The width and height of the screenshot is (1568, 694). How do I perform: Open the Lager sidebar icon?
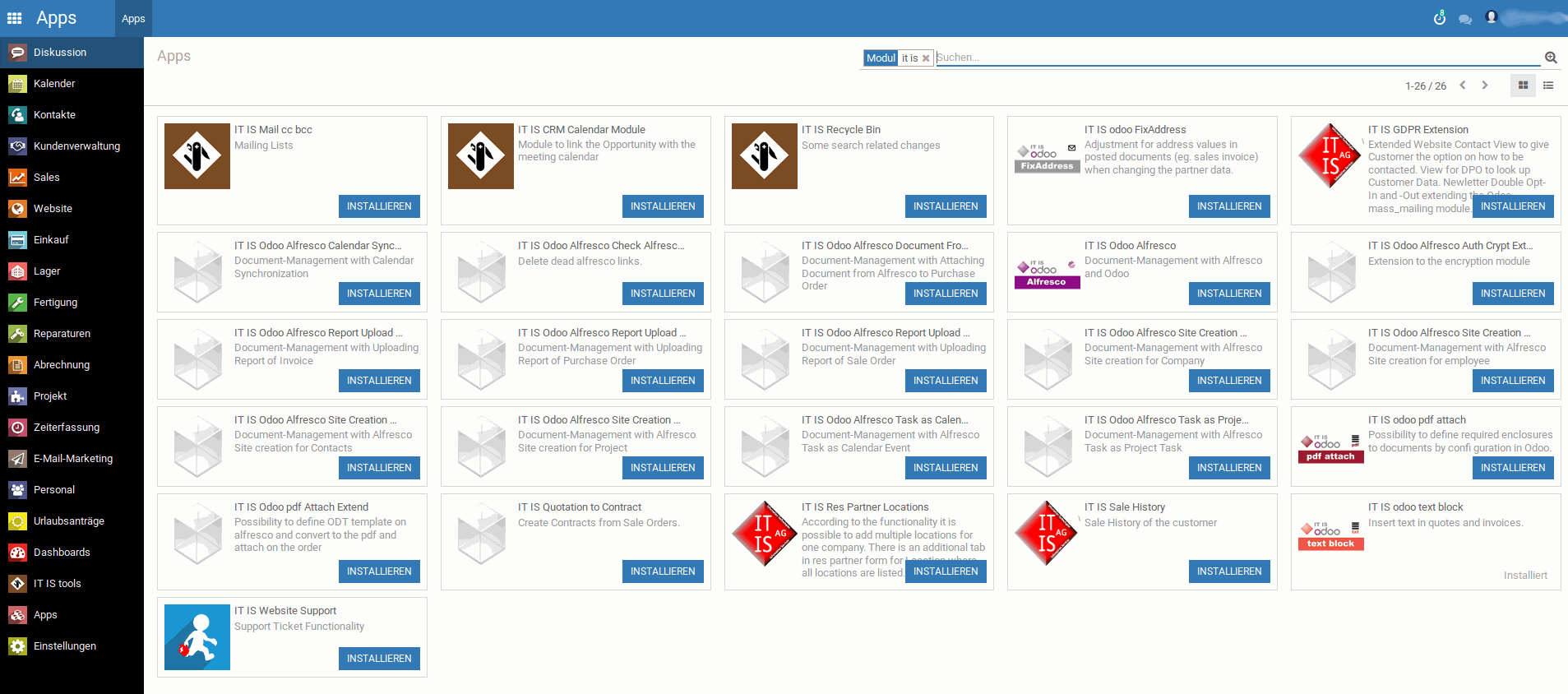[x=17, y=271]
